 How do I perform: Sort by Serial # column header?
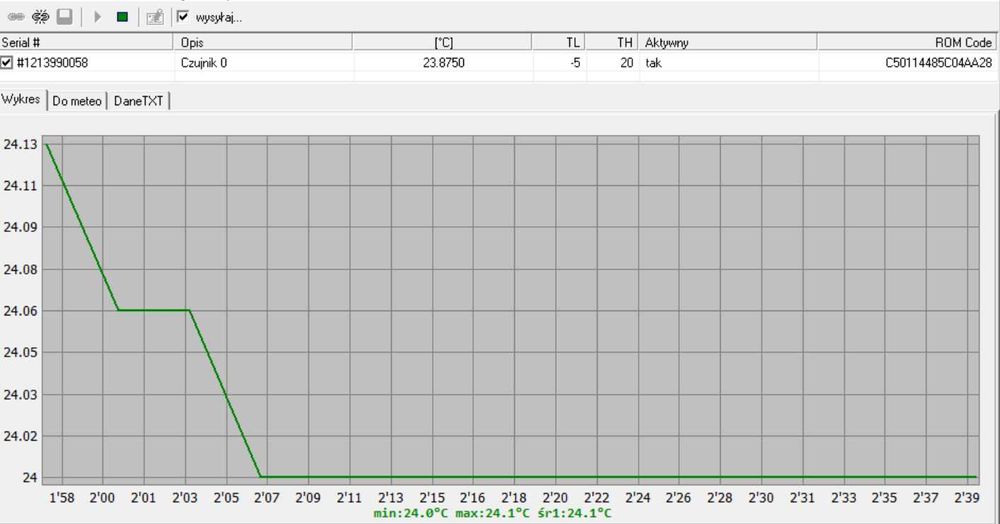(86, 42)
